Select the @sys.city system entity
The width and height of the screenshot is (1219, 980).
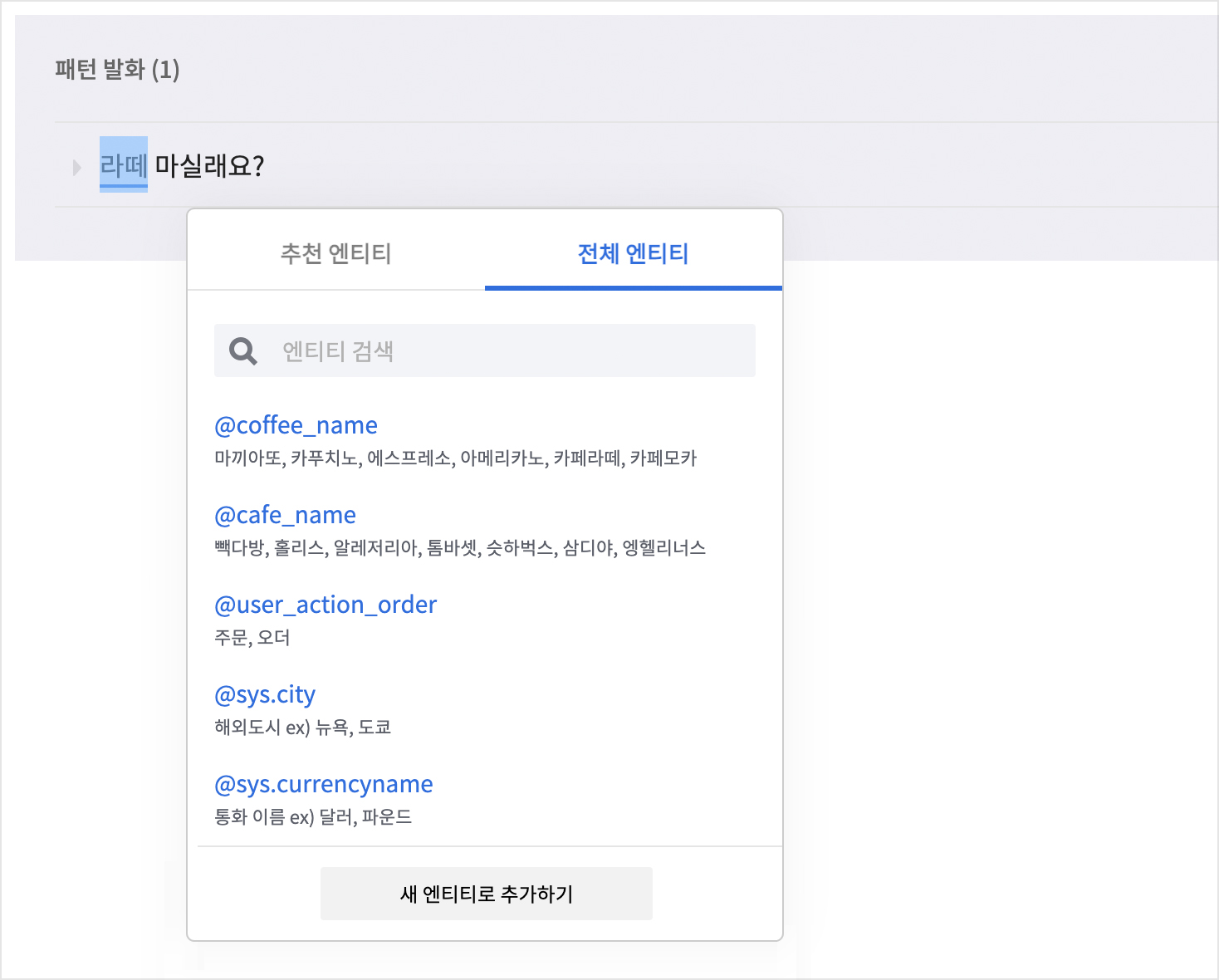(x=264, y=694)
